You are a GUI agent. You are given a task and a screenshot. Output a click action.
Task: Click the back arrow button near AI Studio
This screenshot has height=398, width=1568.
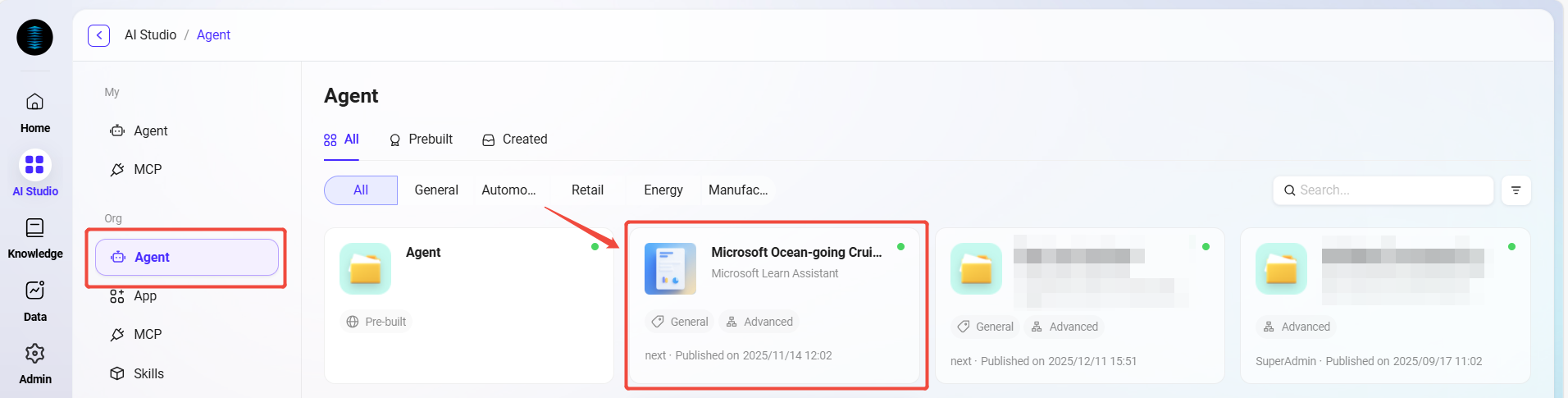pyautogui.click(x=98, y=35)
